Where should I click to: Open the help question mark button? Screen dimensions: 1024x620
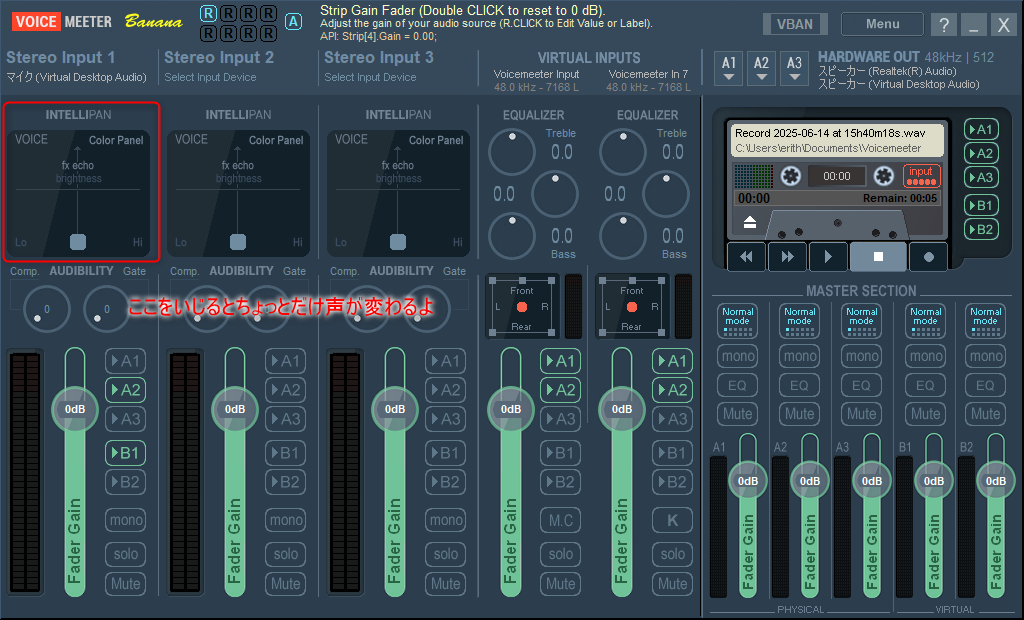[x=944, y=25]
